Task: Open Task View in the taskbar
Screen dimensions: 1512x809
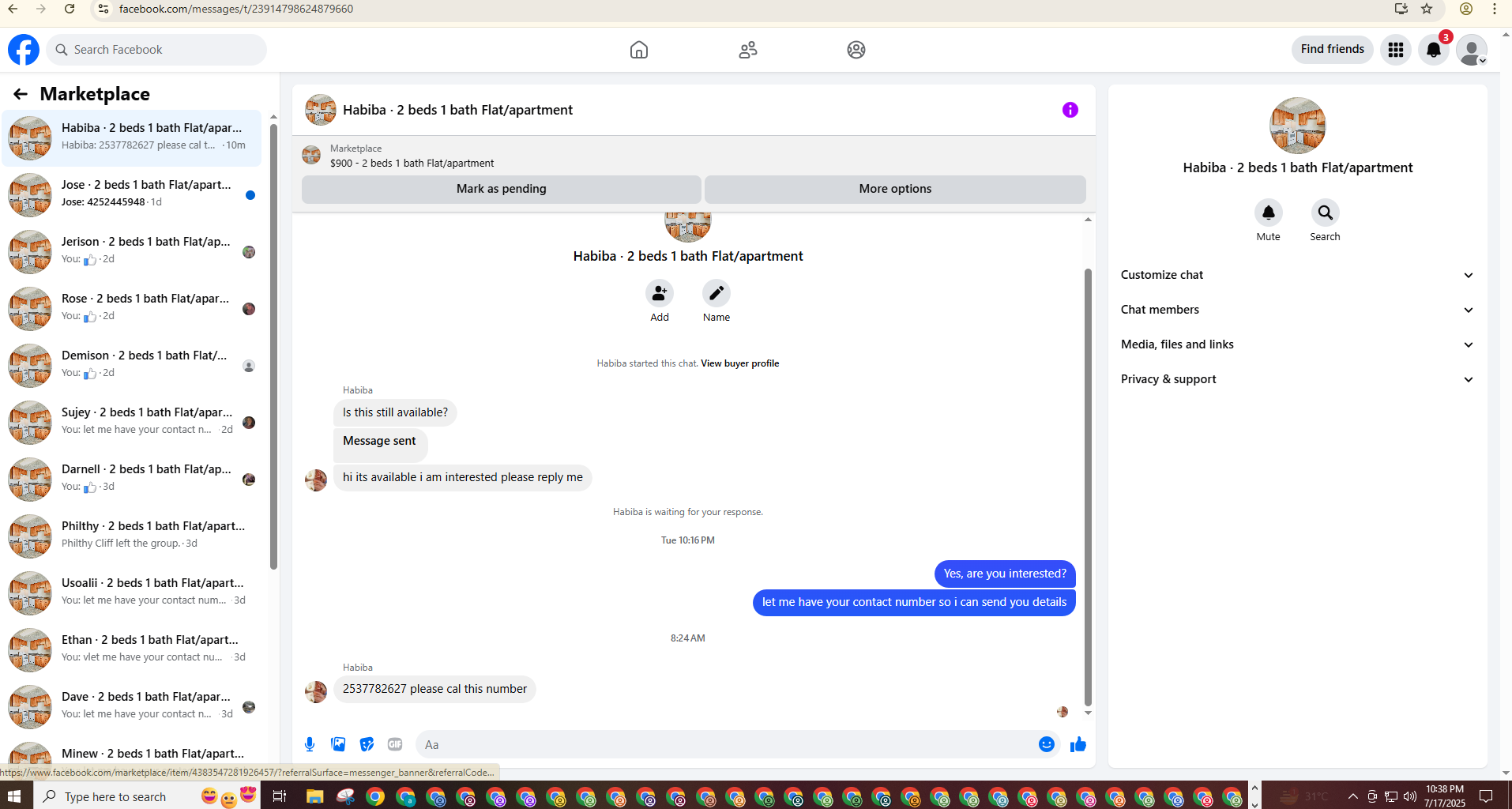Action: click(x=280, y=796)
